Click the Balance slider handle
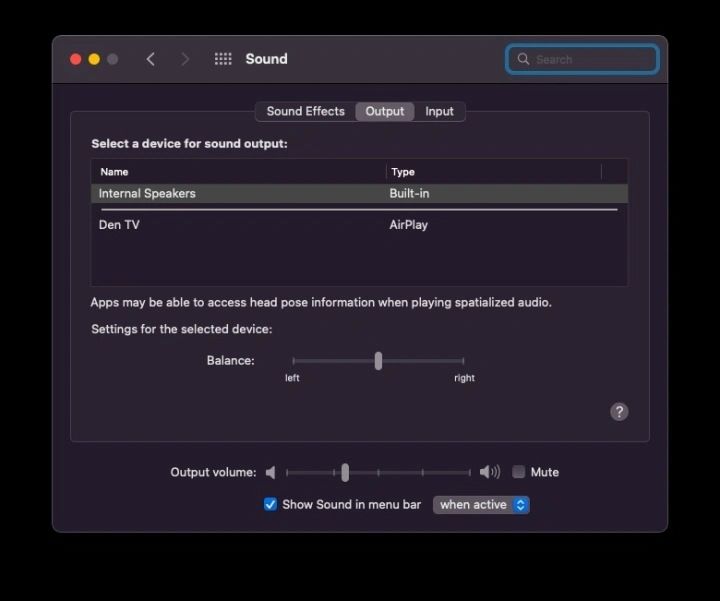Image resolution: width=720 pixels, height=601 pixels. coord(378,361)
